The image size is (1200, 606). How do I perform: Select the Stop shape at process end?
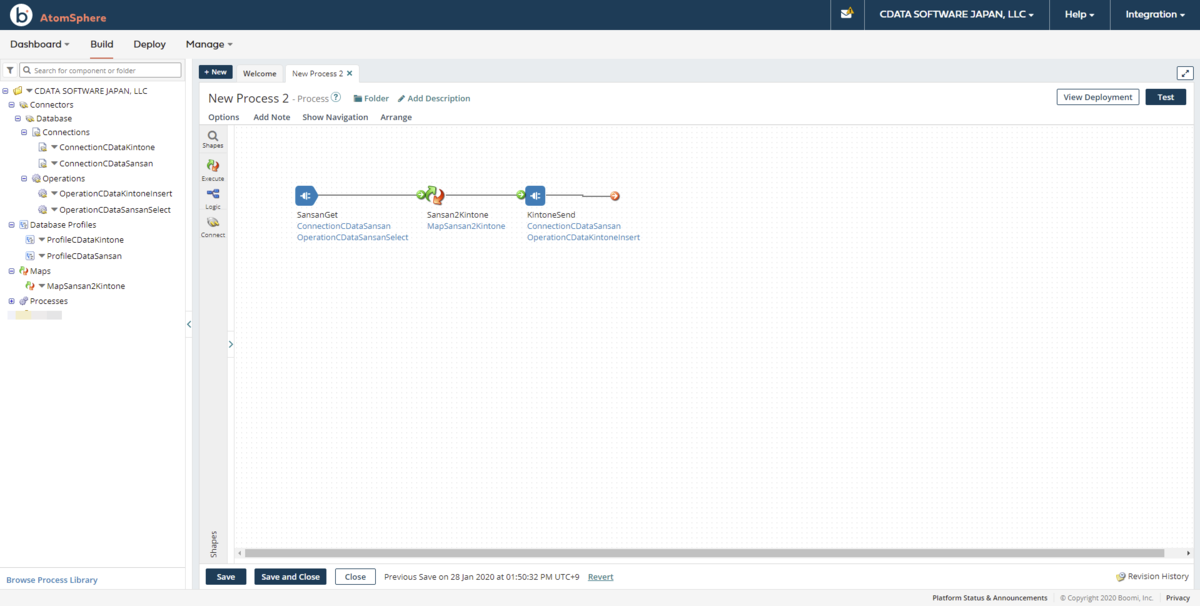(x=615, y=196)
